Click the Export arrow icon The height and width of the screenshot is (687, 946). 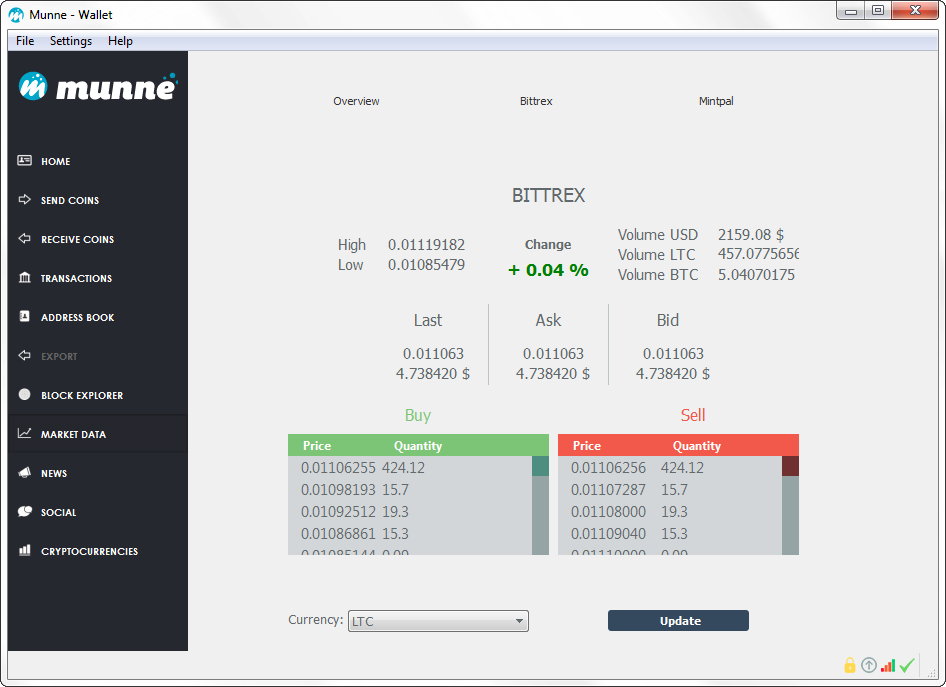(x=24, y=356)
